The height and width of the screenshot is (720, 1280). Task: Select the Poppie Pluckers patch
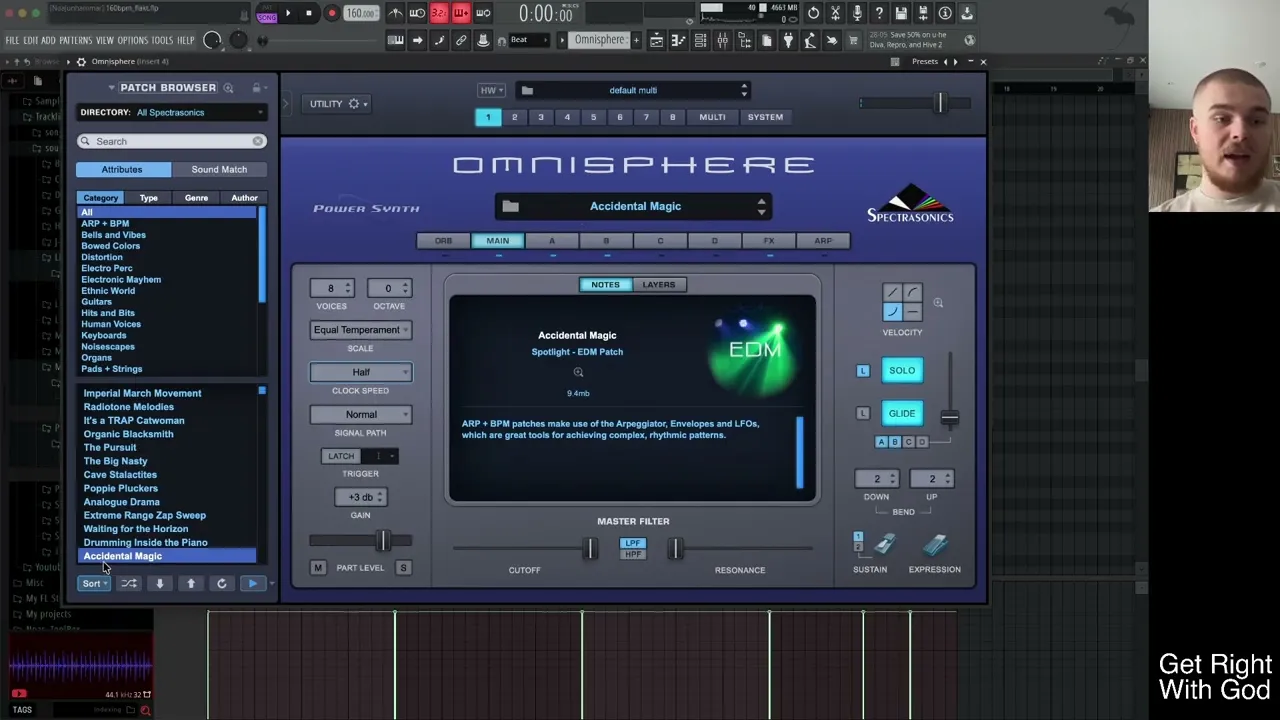click(120, 488)
